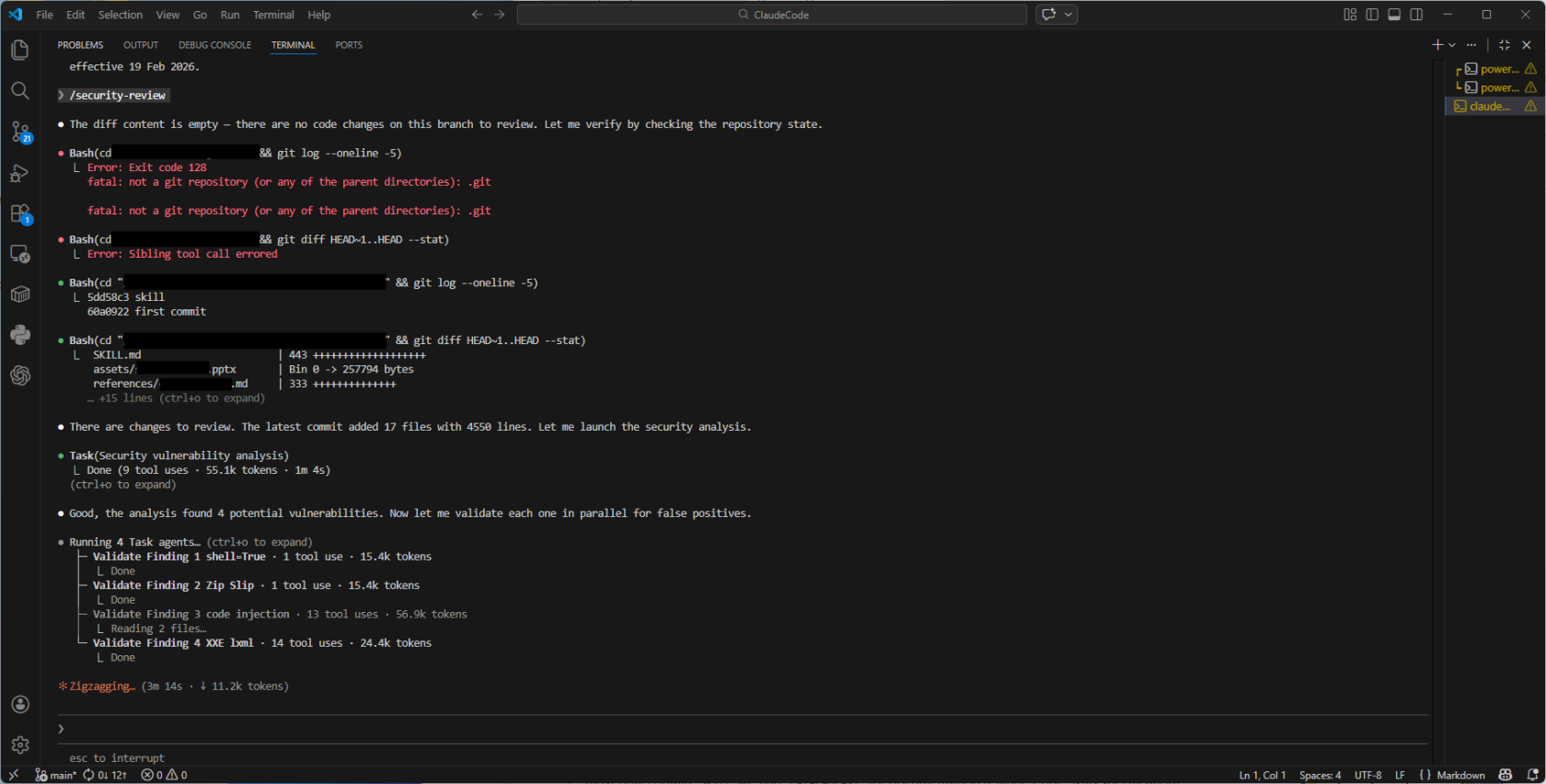The height and width of the screenshot is (784, 1546).
Task: Click the main* git branch indicator
Action: click(x=56, y=775)
